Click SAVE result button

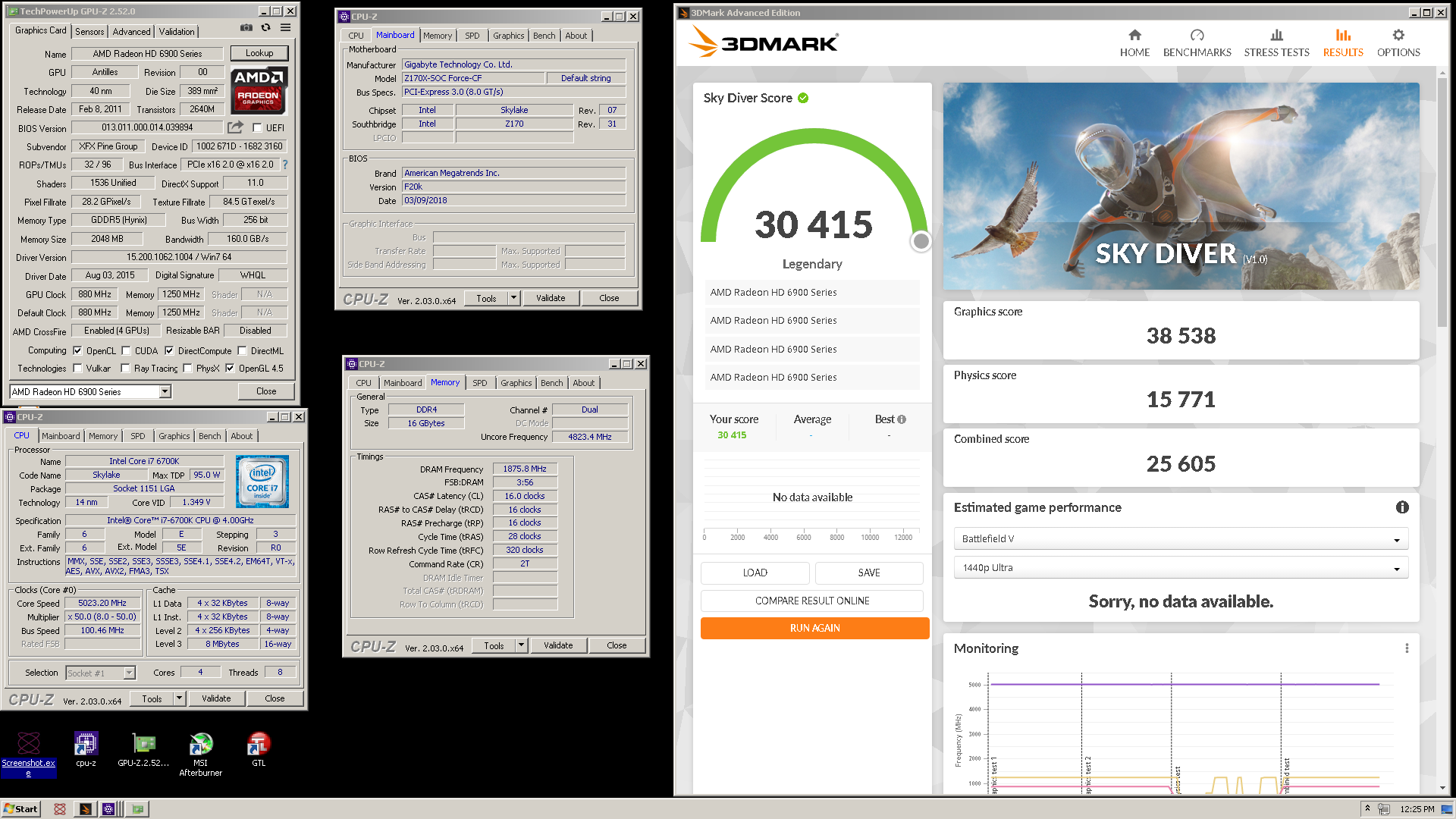tap(869, 573)
